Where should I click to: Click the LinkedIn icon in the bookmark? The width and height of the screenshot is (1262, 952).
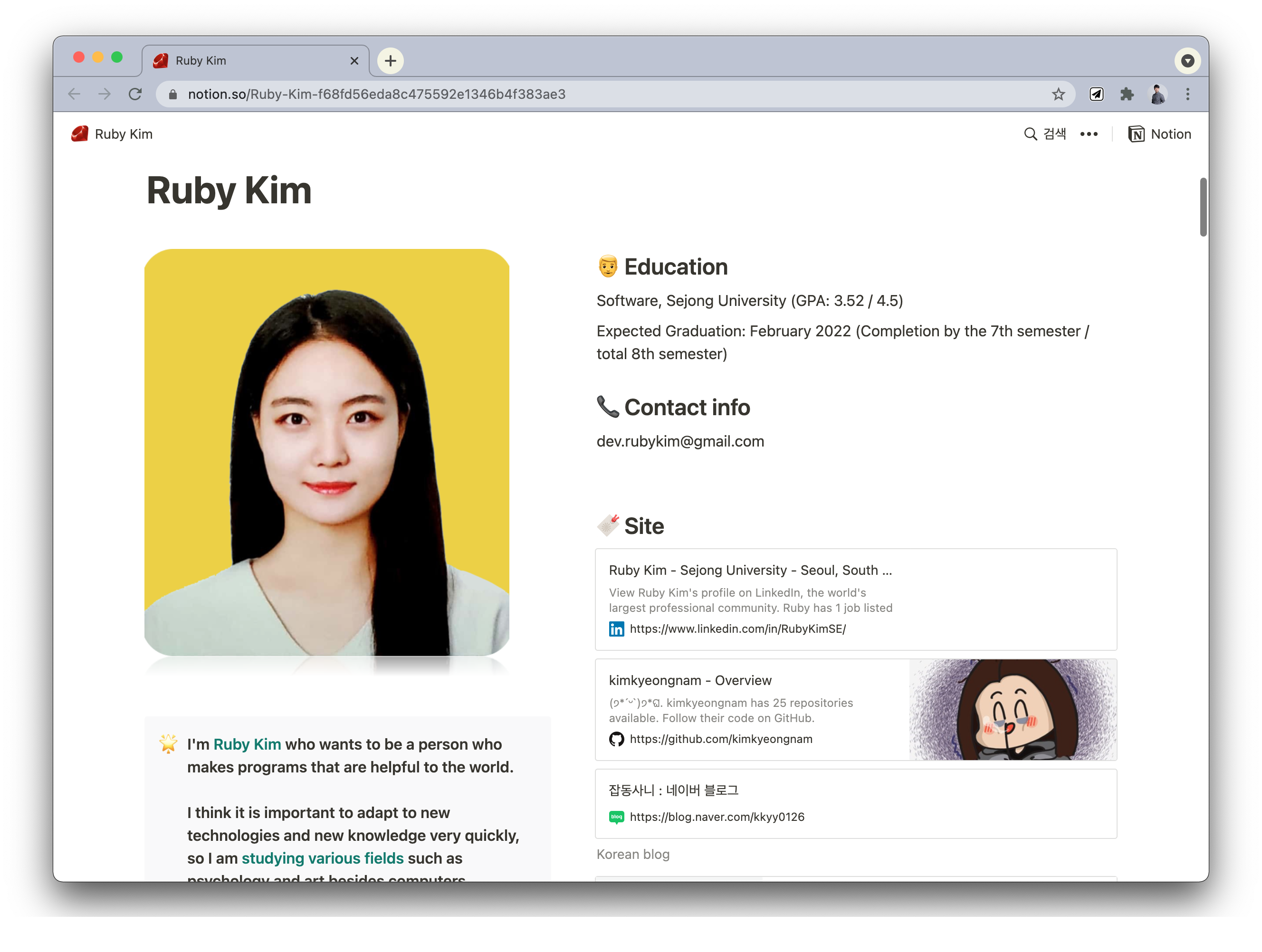[x=616, y=629]
